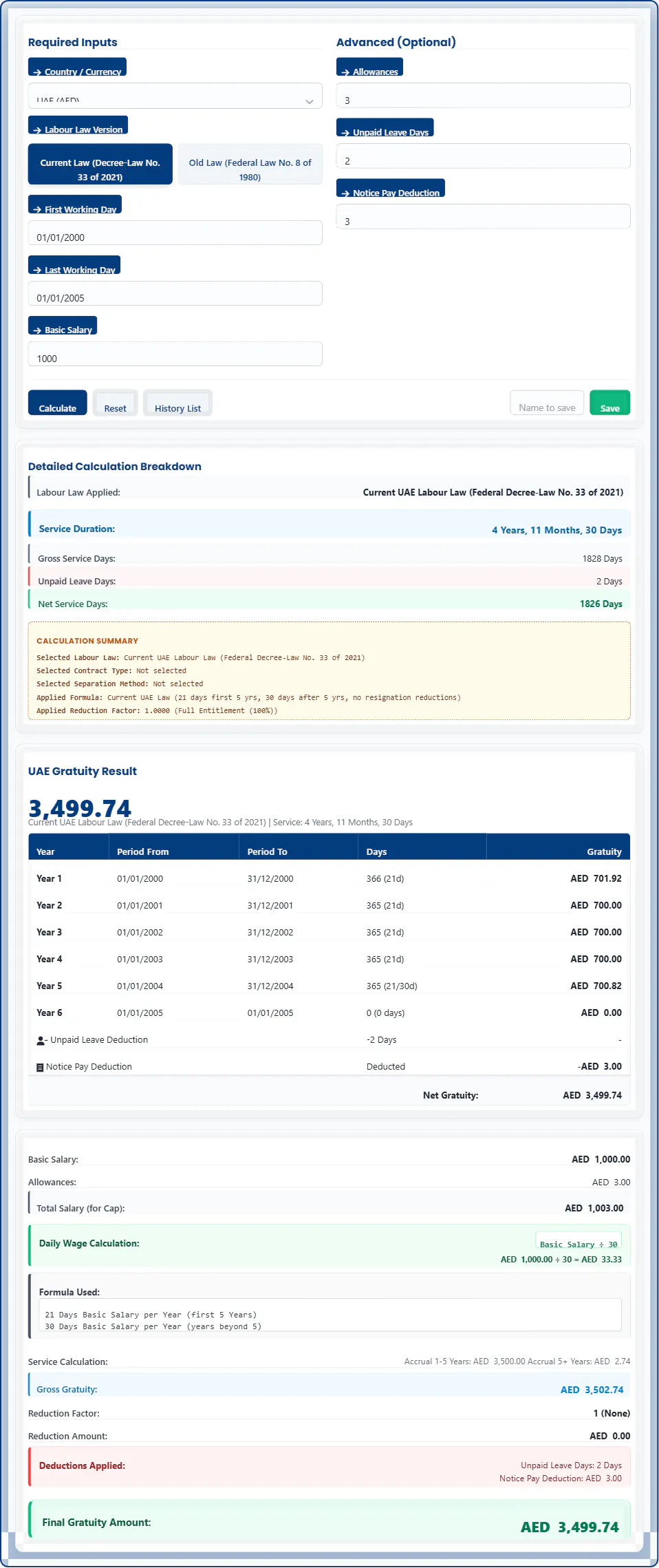Click the Notice Pay Deduction input field

[x=483, y=217]
